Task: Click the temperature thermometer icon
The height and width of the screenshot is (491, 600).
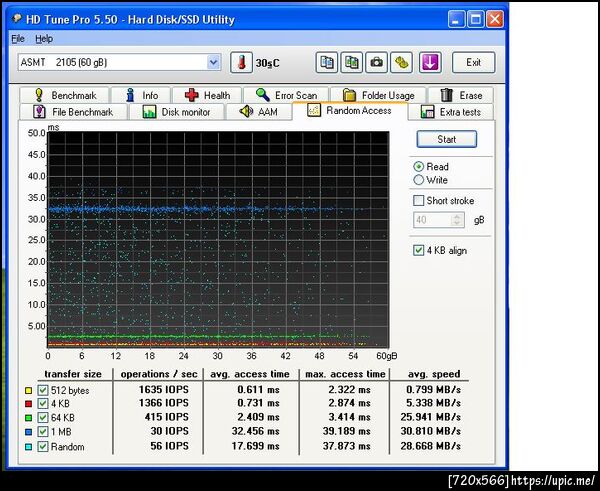Action: point(241,62)
